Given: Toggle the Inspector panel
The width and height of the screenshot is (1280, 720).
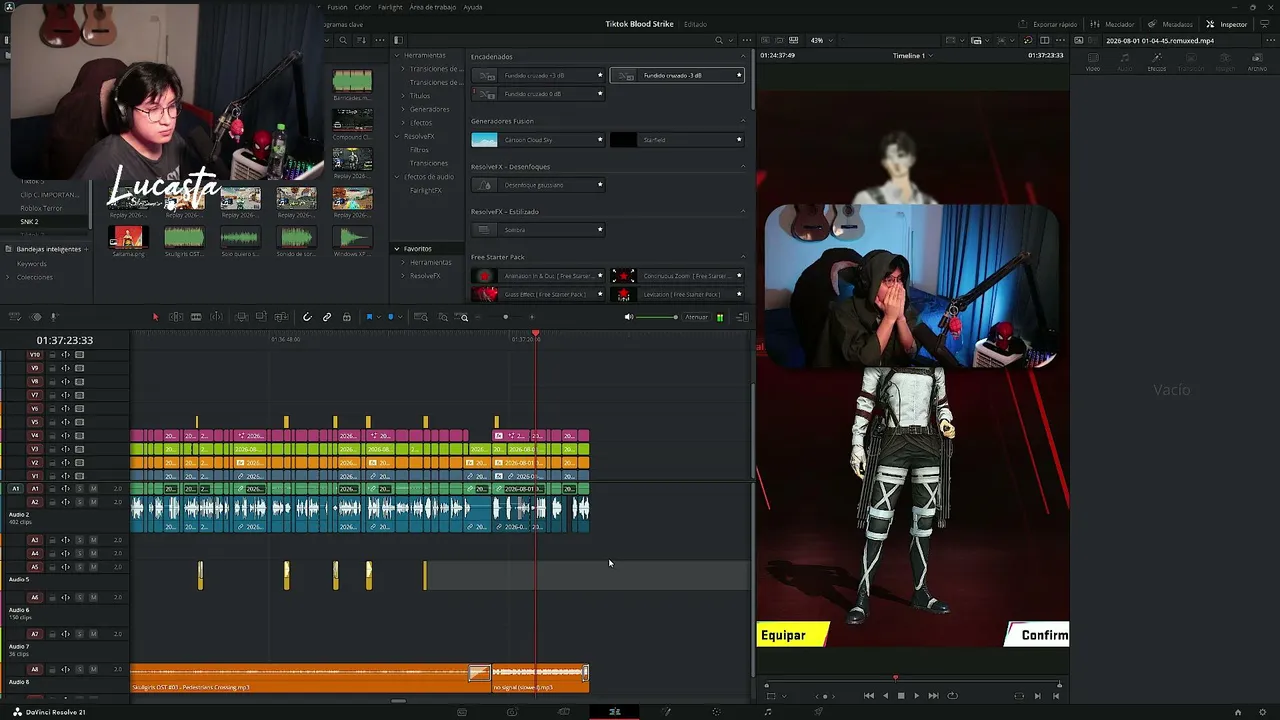Looking at the screenshot, I should (1227, 24).
